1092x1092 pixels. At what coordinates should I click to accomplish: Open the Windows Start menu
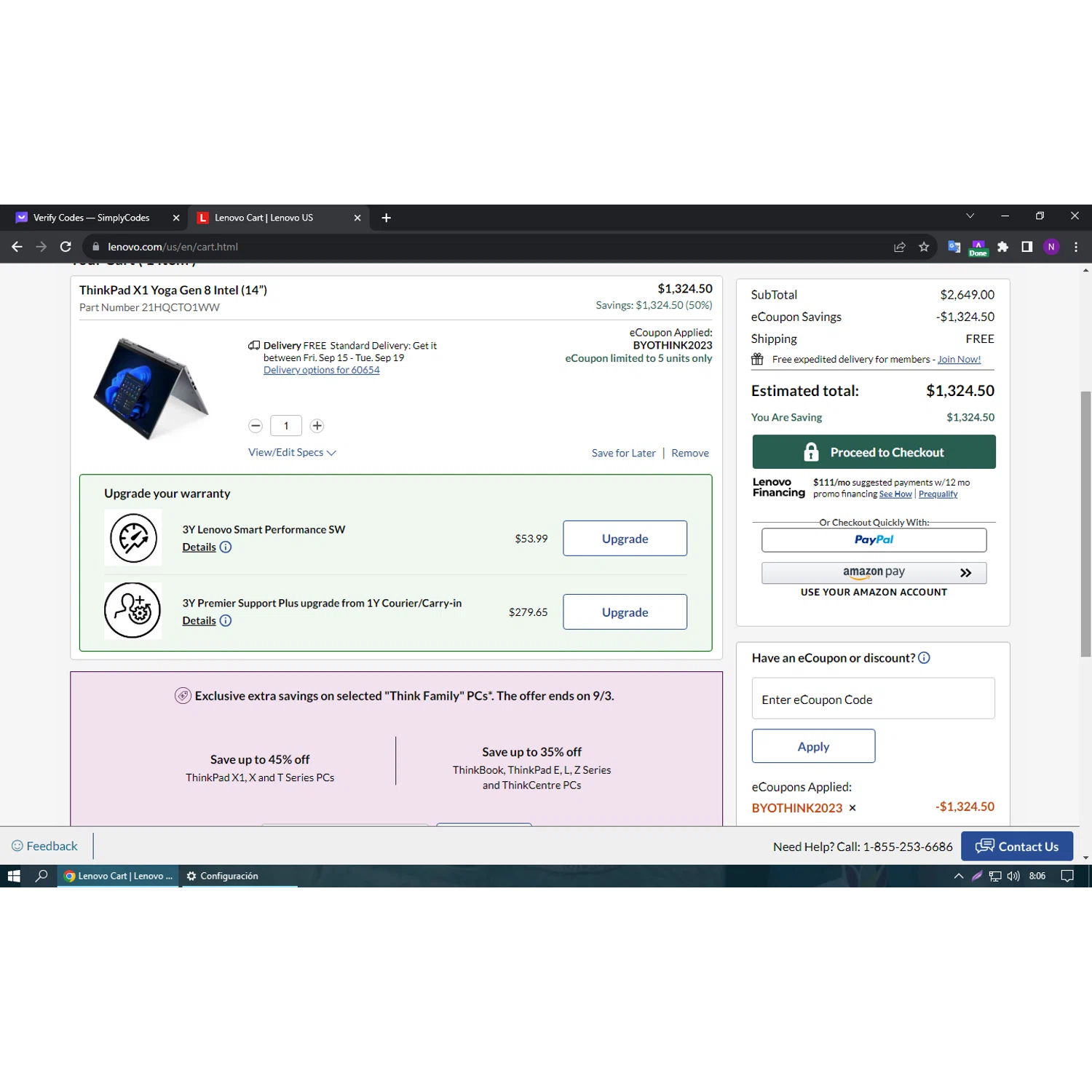tap(14, 876)
